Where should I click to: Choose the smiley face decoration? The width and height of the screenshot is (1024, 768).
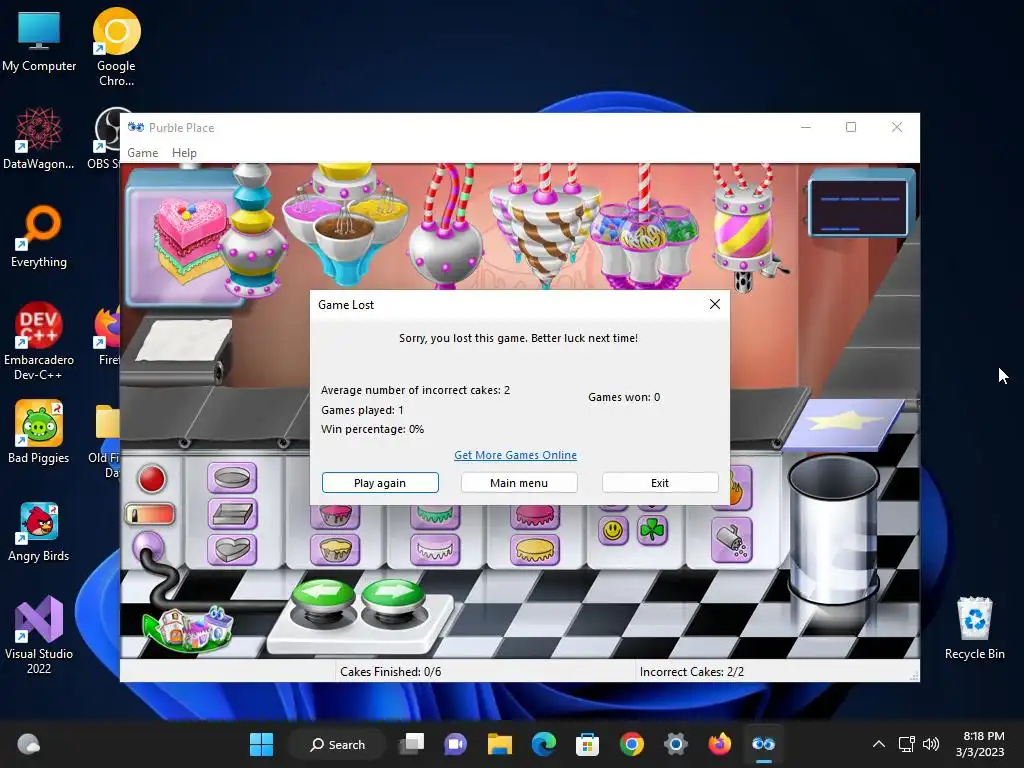tap(613, 530)
